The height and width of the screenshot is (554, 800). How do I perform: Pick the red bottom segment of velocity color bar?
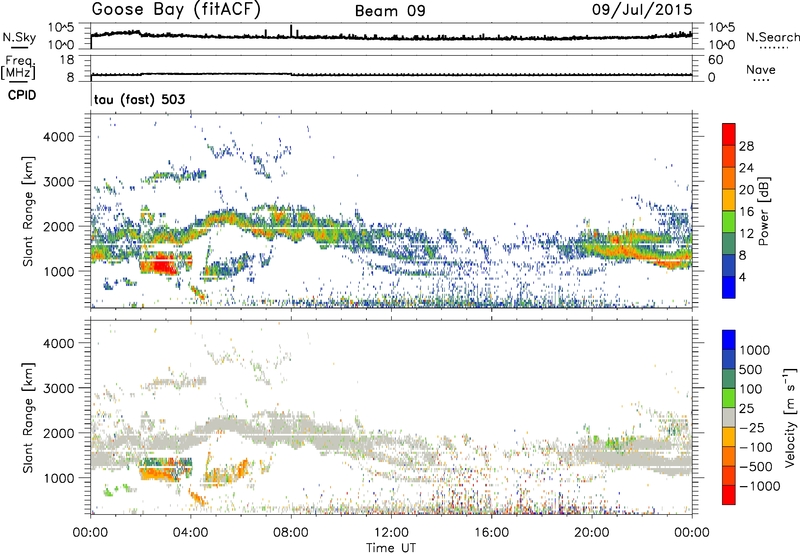(x=729, y=495)
